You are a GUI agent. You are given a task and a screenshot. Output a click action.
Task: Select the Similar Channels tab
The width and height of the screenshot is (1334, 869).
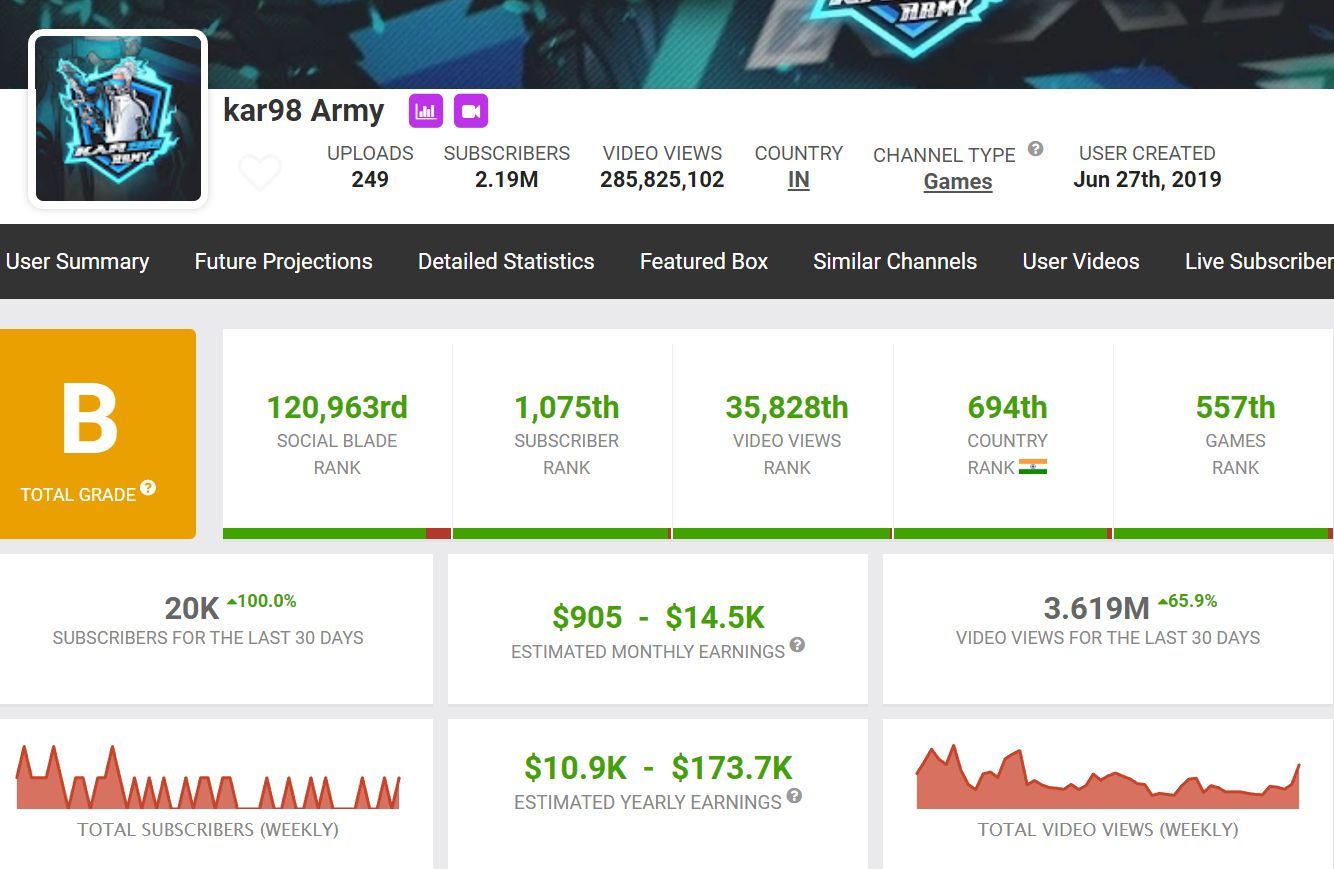[895, 261]
